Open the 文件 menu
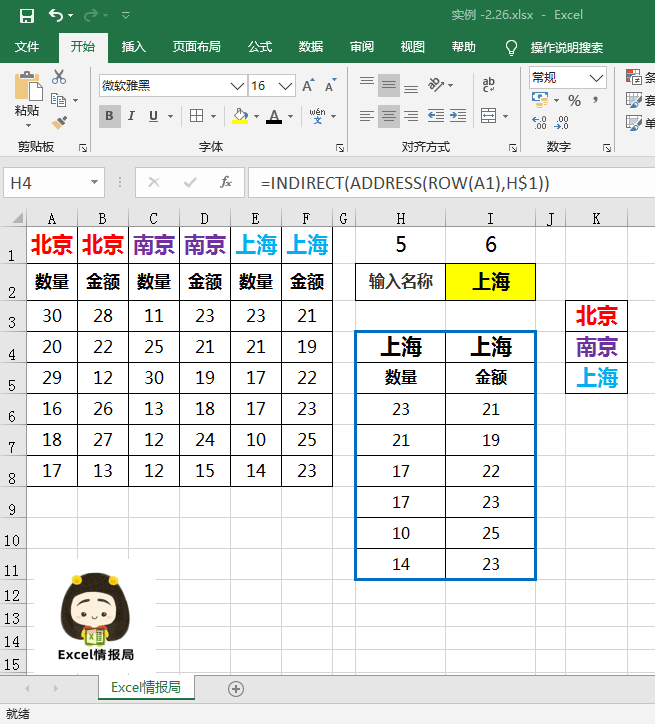Viewport: 655px width, 724px height. coord(27,47)
